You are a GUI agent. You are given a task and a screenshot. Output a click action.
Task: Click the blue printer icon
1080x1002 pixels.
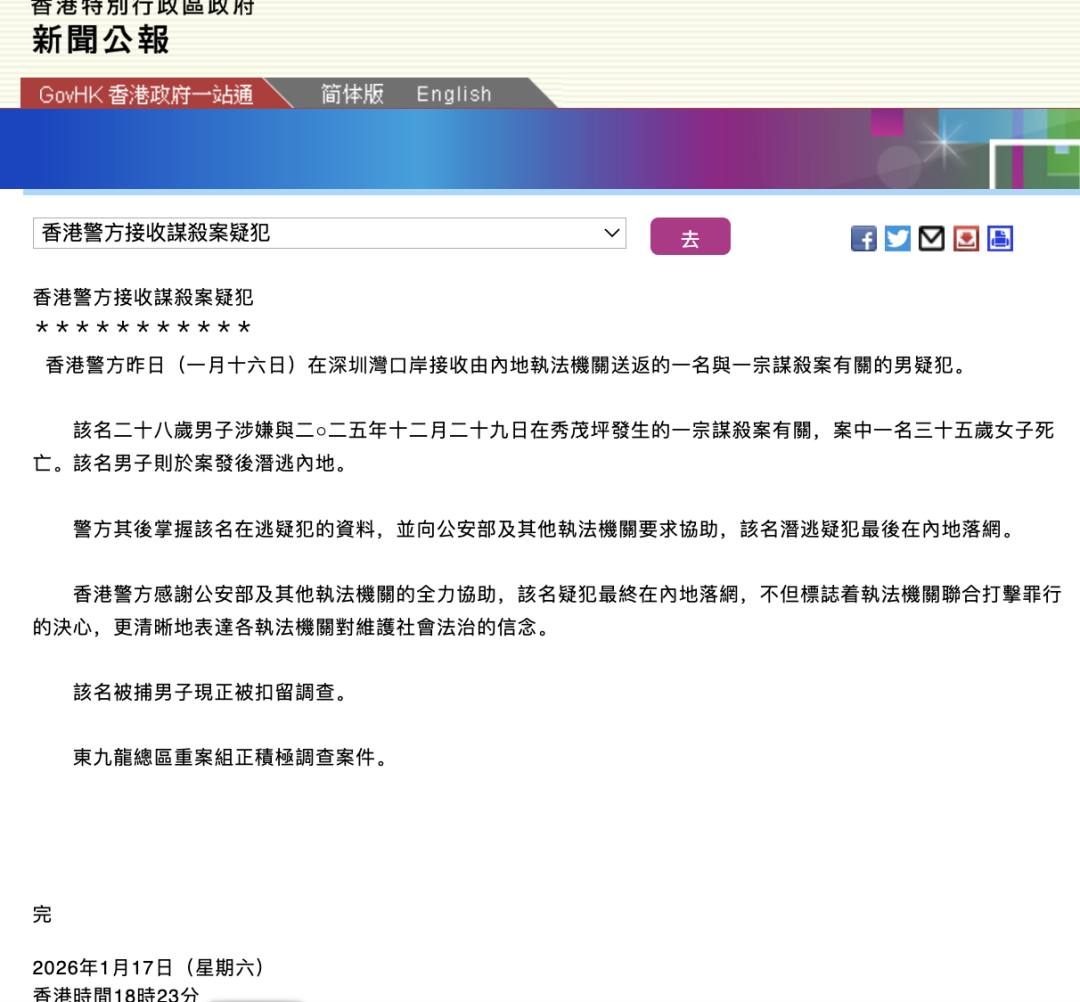pos(1000,238)
